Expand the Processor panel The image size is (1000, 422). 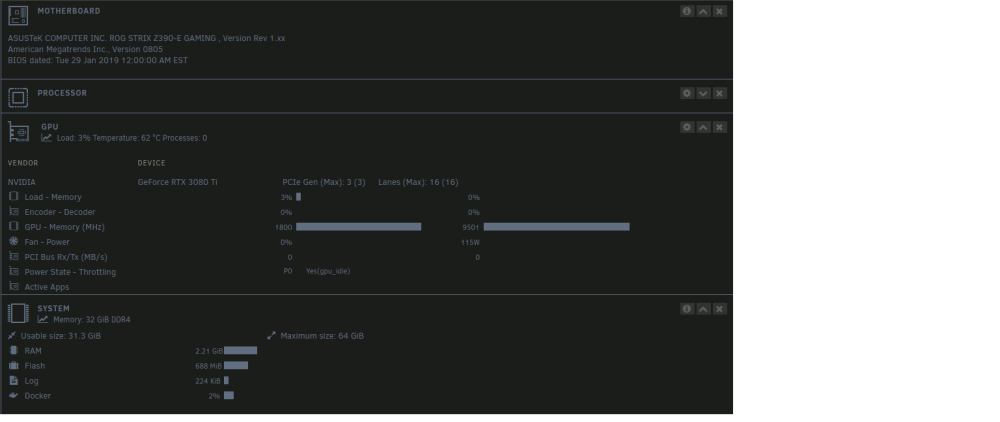pos(703,93)
